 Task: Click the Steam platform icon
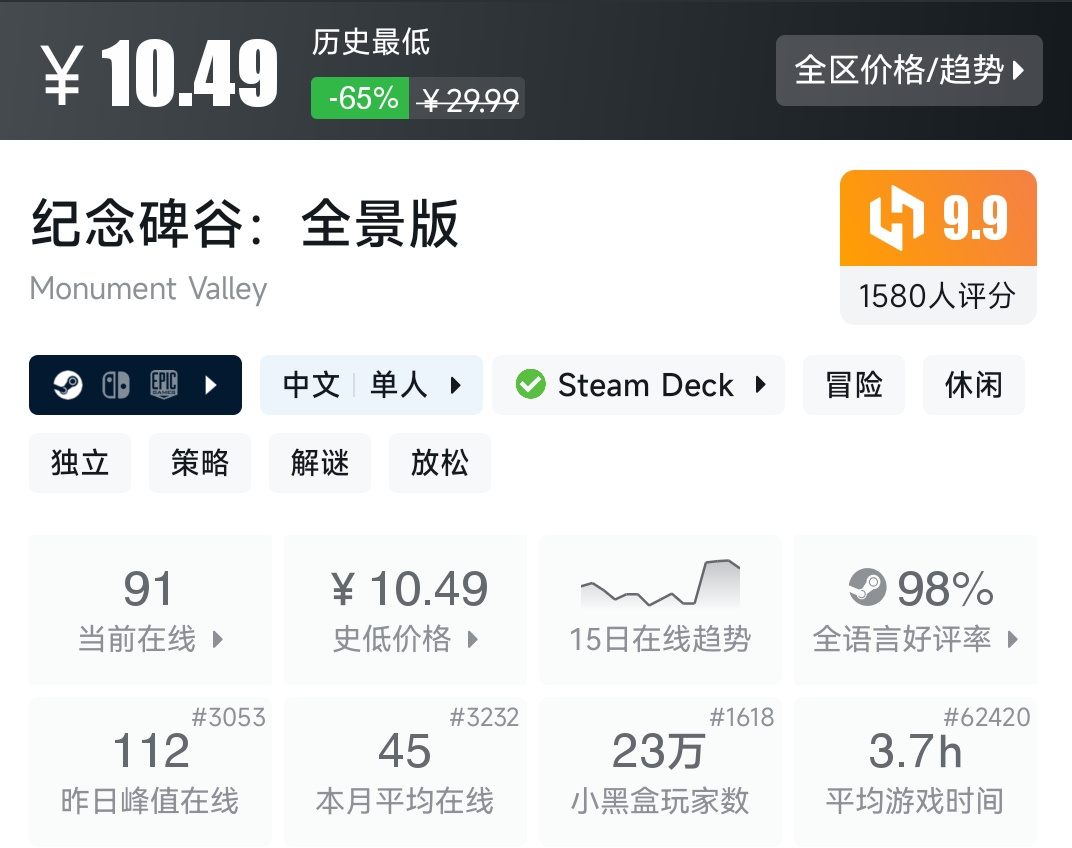click(x=68, y=385)
